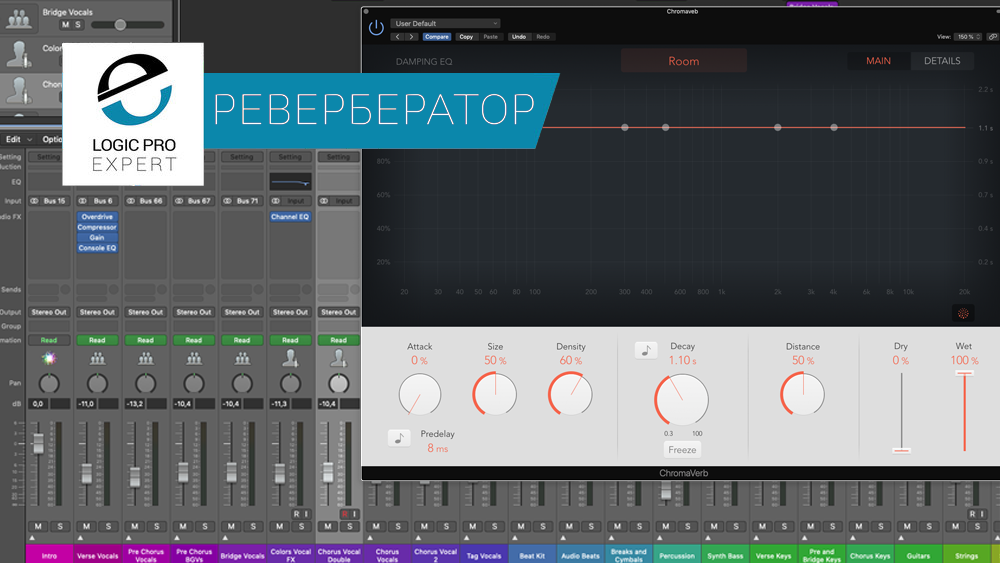Click Chorus Vocal Double microphone icon
This screenshot has width=1000, height=563.
(x=339, y=358)
